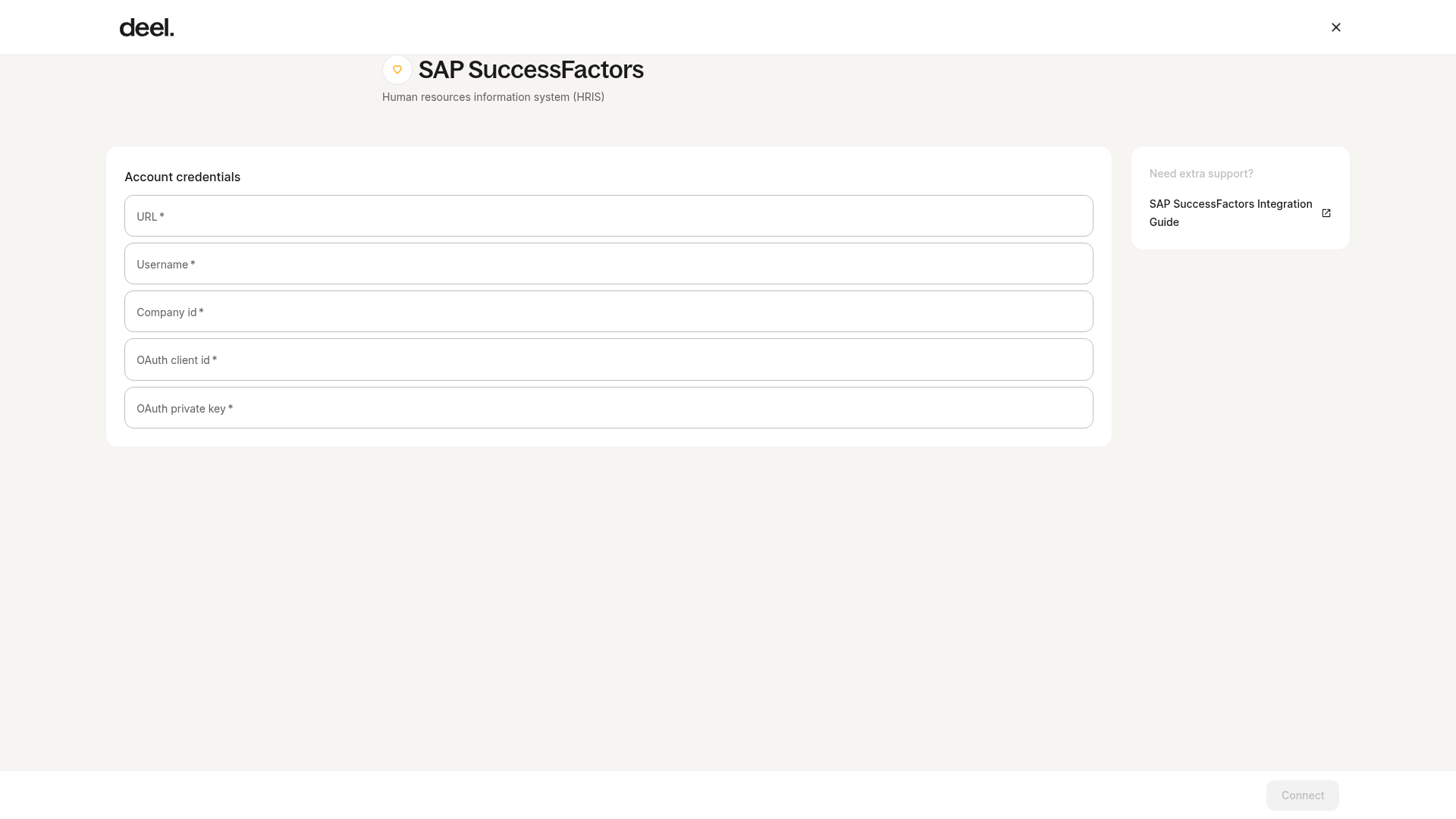1456x819 pixels.
Task: Click the URL field label text
Action: [150, 217]
